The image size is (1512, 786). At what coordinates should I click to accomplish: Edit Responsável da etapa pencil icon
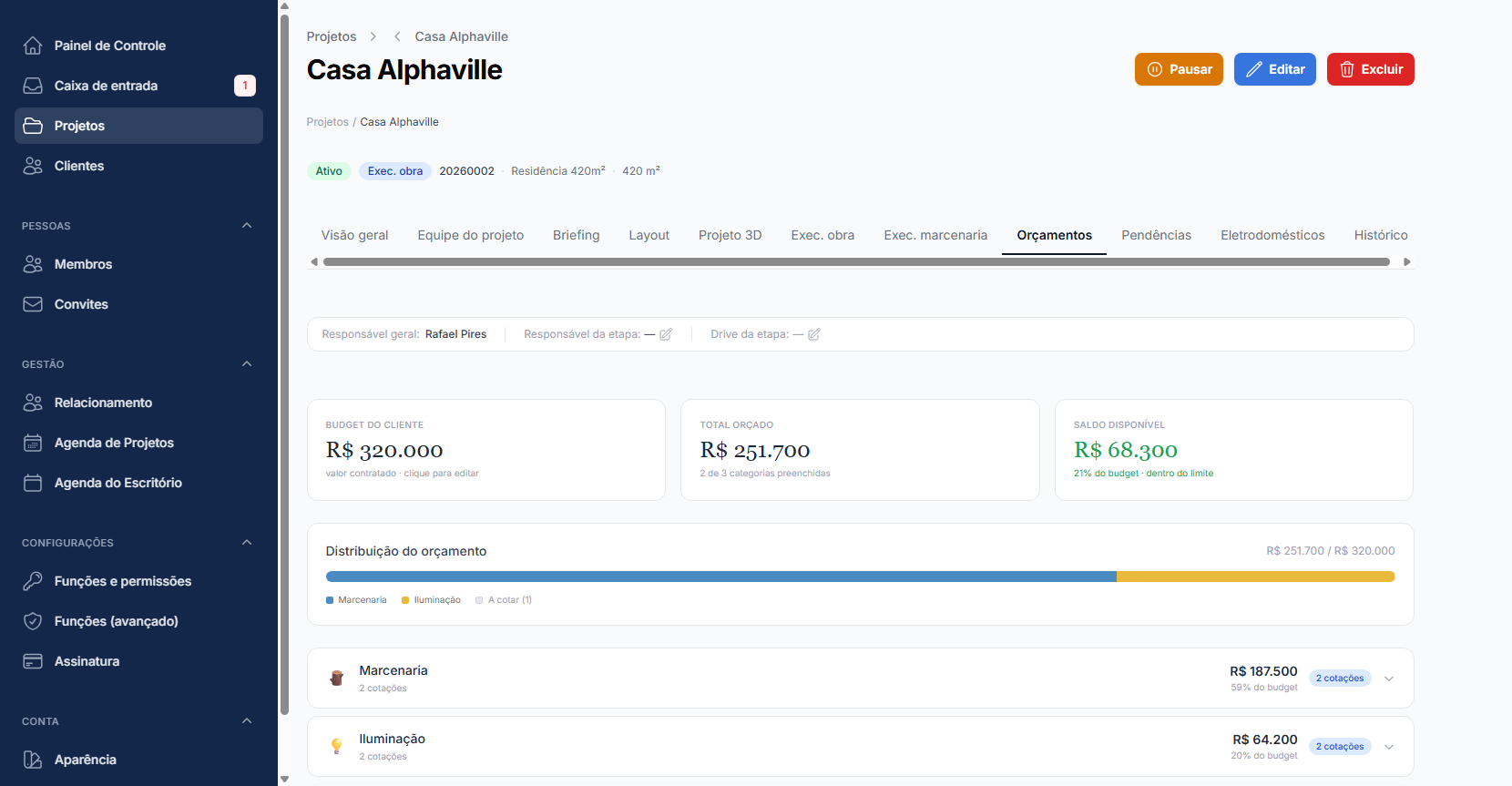(x=666, y=334)
